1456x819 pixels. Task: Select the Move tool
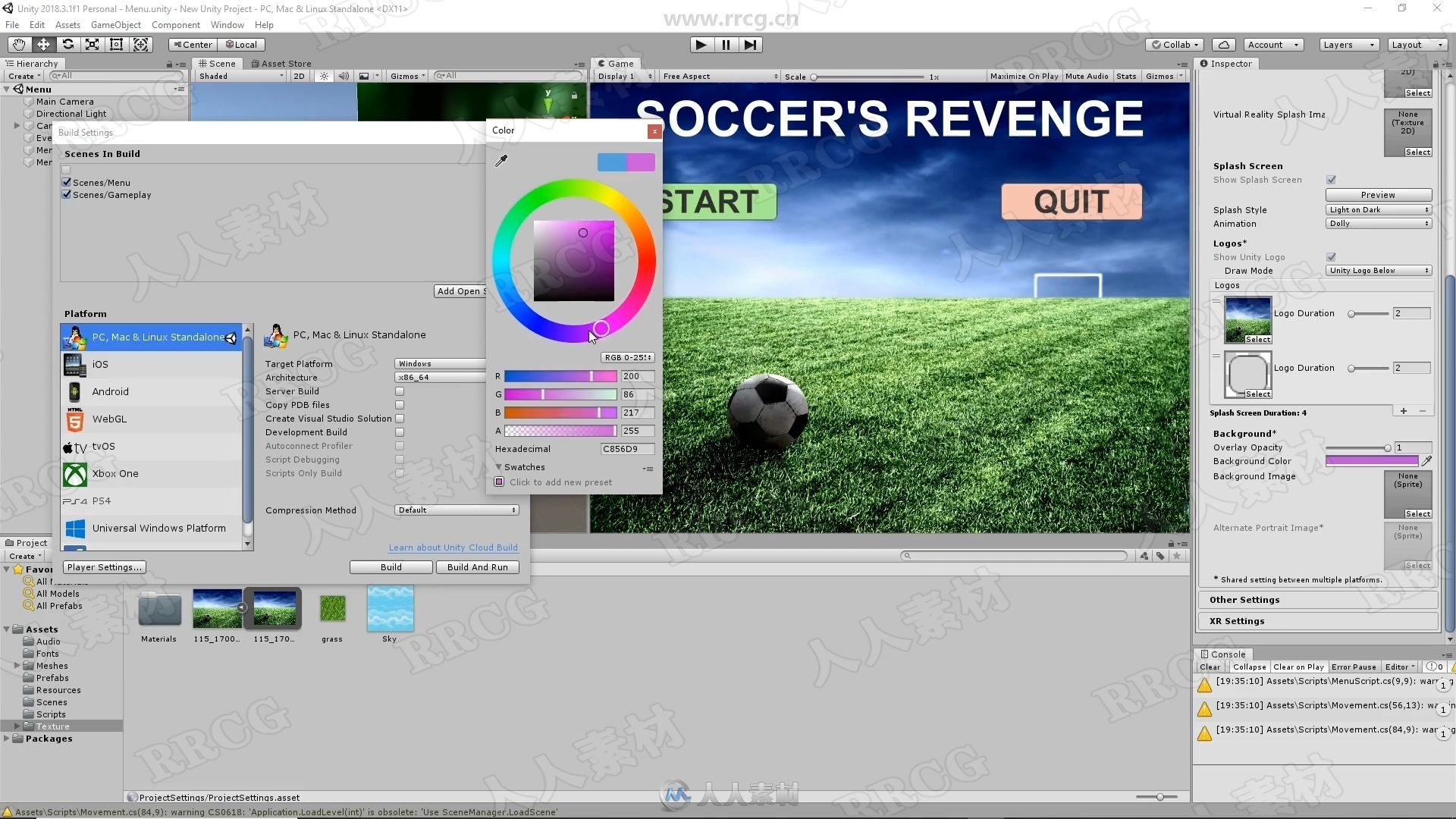tap(43, 45)
